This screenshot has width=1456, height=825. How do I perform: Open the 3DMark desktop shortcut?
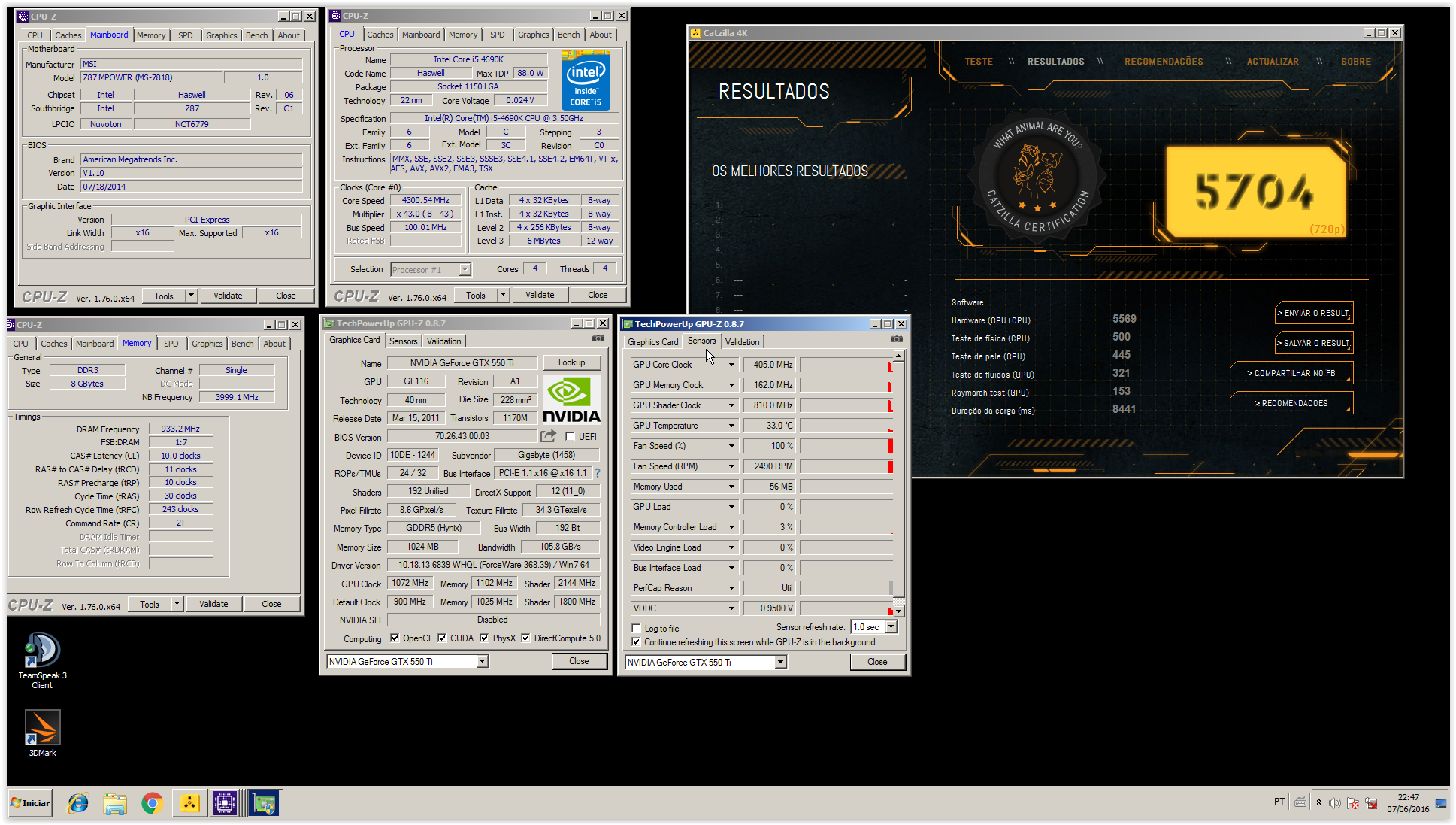(x=42, y=733)
